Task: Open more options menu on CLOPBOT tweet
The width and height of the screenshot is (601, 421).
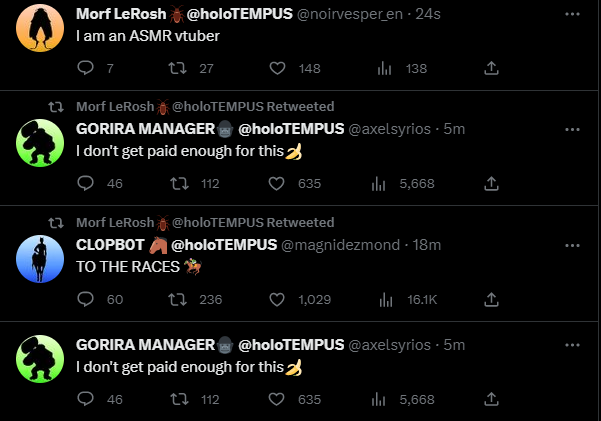Action: pyautogui.click(x=572, y=245)
